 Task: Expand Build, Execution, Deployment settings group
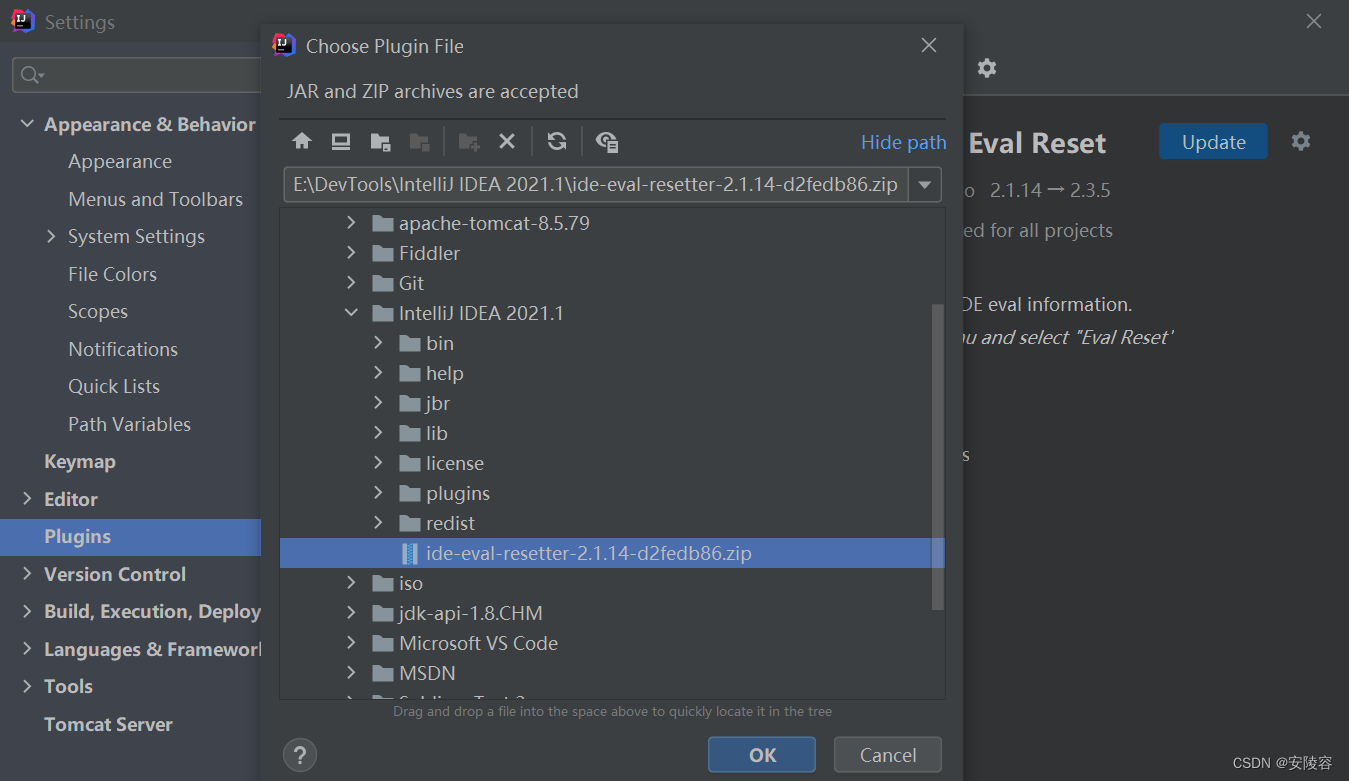(27, 611)
